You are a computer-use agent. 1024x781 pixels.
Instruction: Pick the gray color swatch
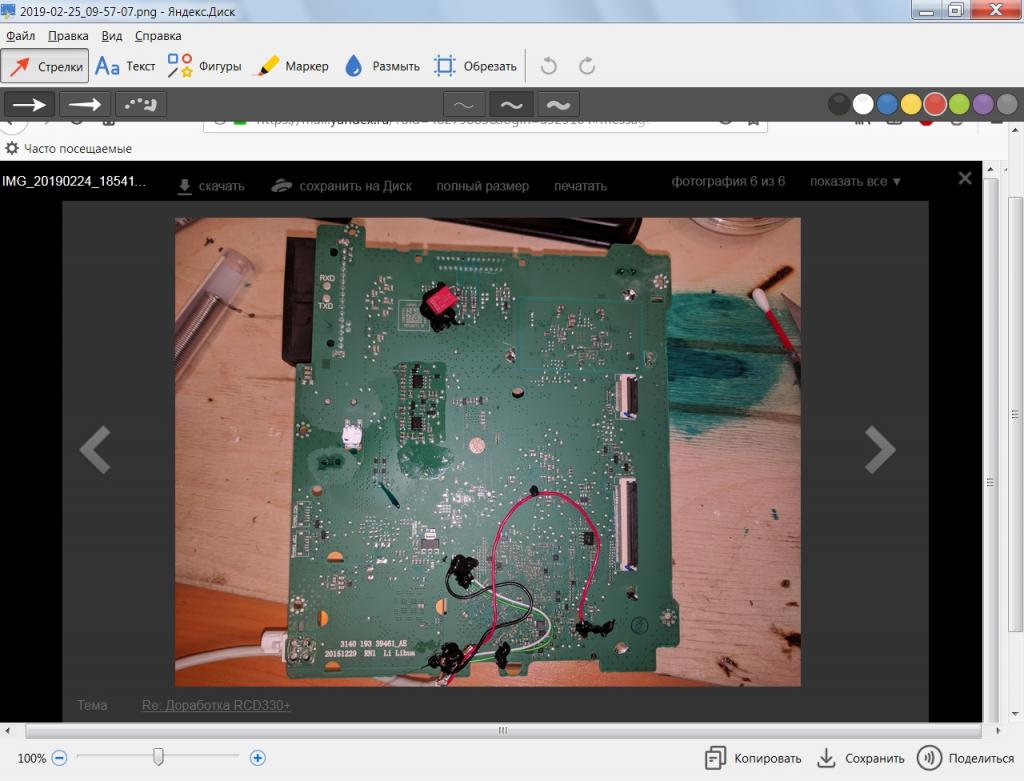[1007, 104]
